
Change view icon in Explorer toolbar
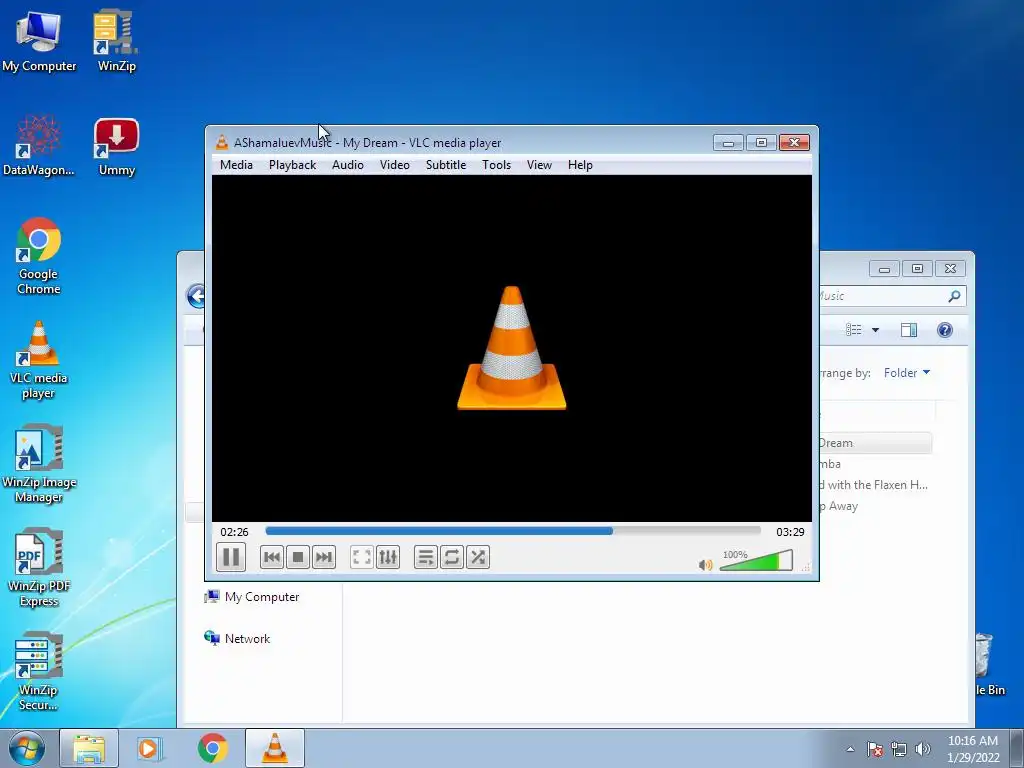[x=854, y=330]
